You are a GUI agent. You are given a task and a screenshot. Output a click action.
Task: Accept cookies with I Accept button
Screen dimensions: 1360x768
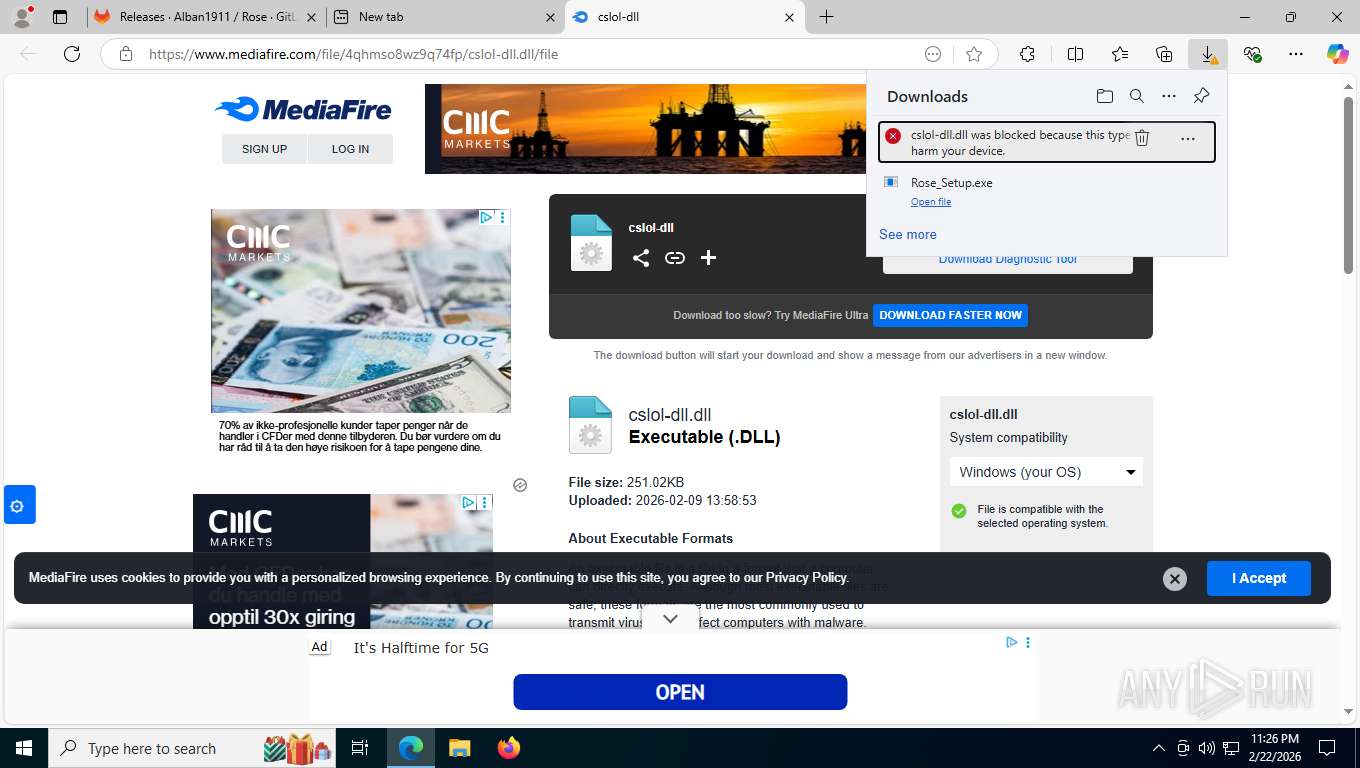(x=1258, y=578)
